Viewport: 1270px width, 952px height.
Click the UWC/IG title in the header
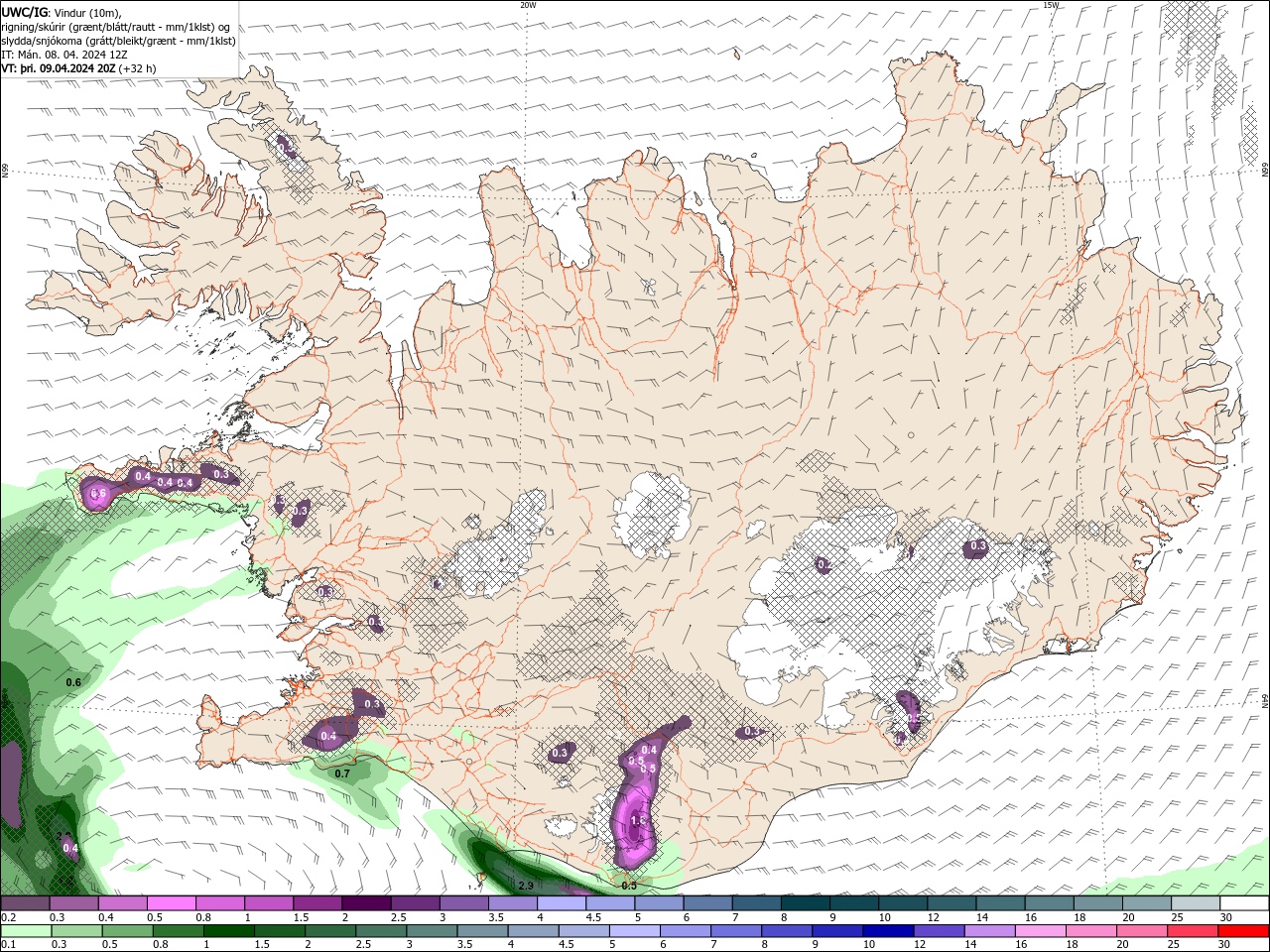[24, 12]
